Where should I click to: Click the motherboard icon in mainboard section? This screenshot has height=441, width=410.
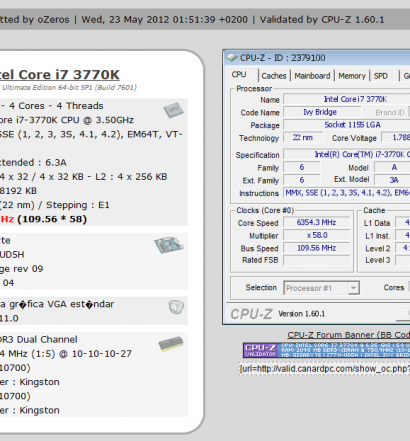point(169,245)
